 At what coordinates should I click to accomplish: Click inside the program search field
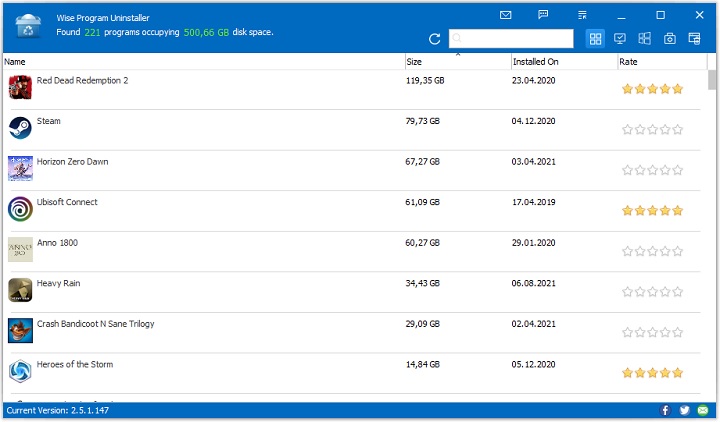coord(516,39)
